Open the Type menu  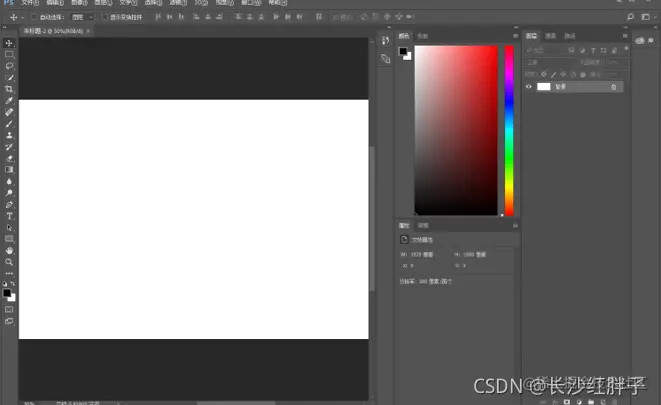[x=128, y=3]
